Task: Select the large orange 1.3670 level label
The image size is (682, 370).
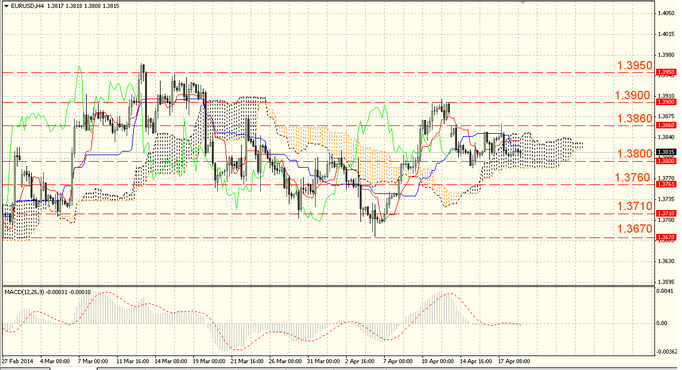Action: pos(635,229)
